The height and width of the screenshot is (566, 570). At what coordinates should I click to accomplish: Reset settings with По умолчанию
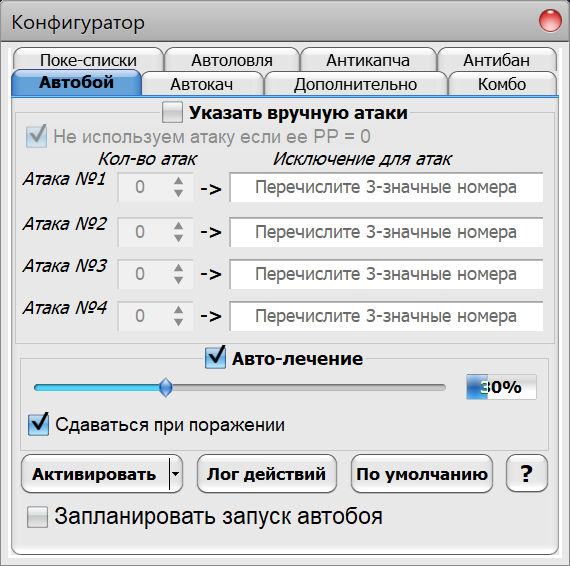point(422,474)
